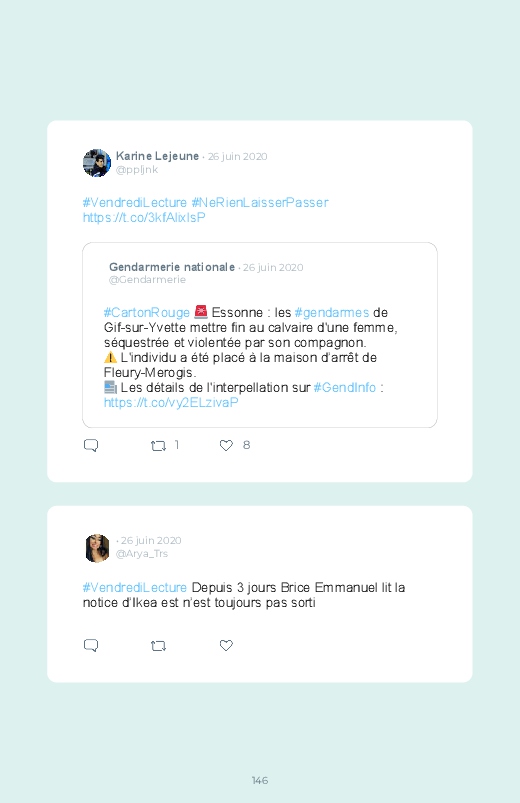520x803 pixels.
Task: Open the @Gendarmerie handle
Action: pyautogui.click(x=147, y=280)
